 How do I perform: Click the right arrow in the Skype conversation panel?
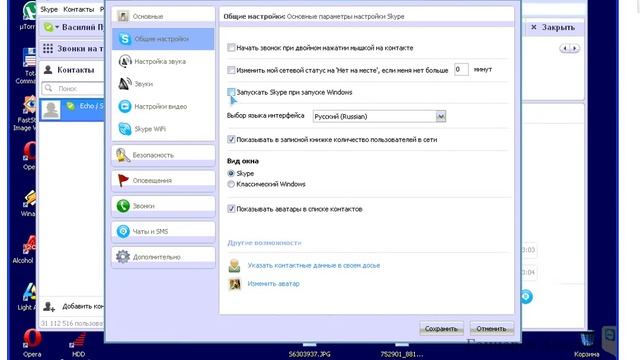click(574, 49)
